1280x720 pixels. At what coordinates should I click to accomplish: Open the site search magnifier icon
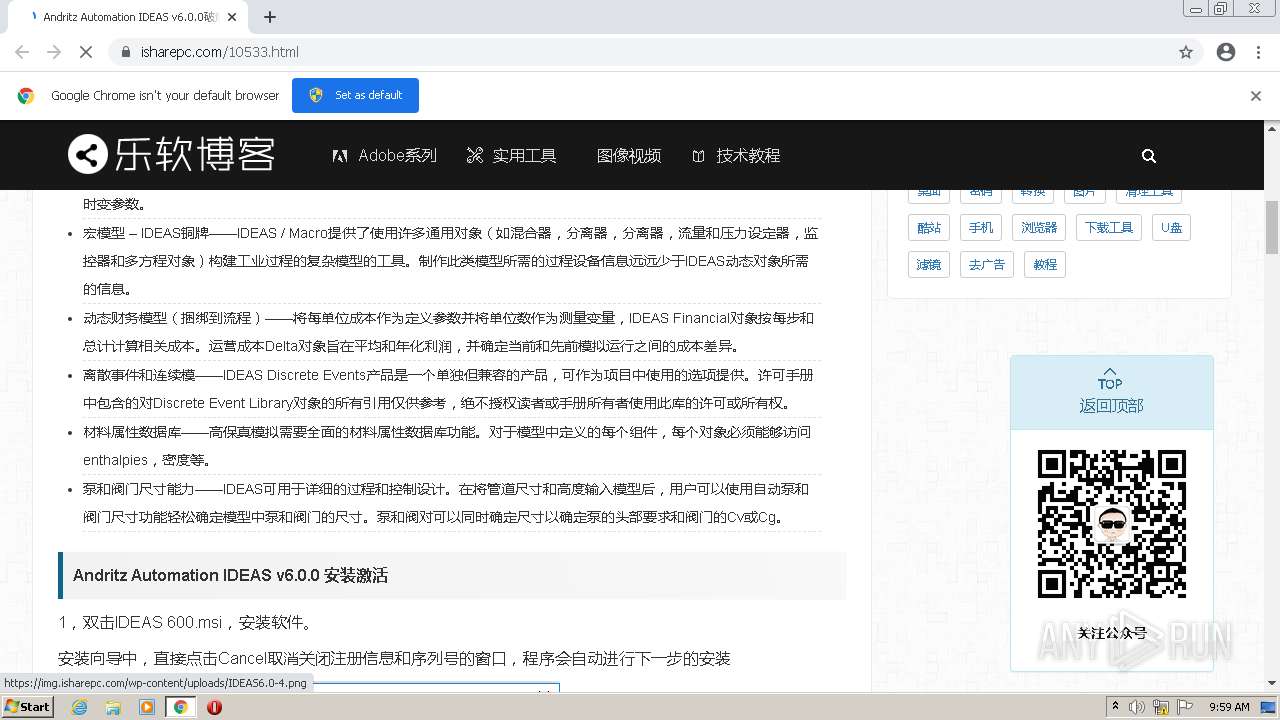[1149, 156]
